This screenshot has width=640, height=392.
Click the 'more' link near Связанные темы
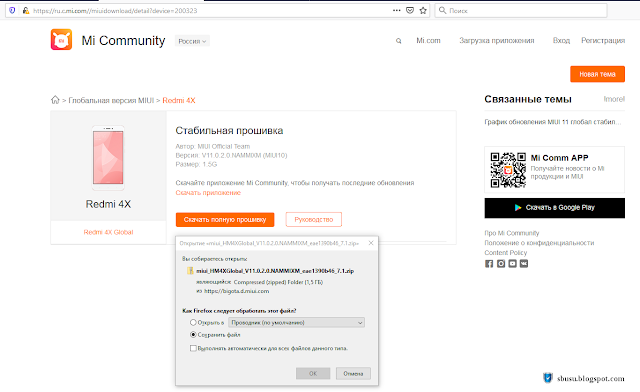tap(614, 99)
